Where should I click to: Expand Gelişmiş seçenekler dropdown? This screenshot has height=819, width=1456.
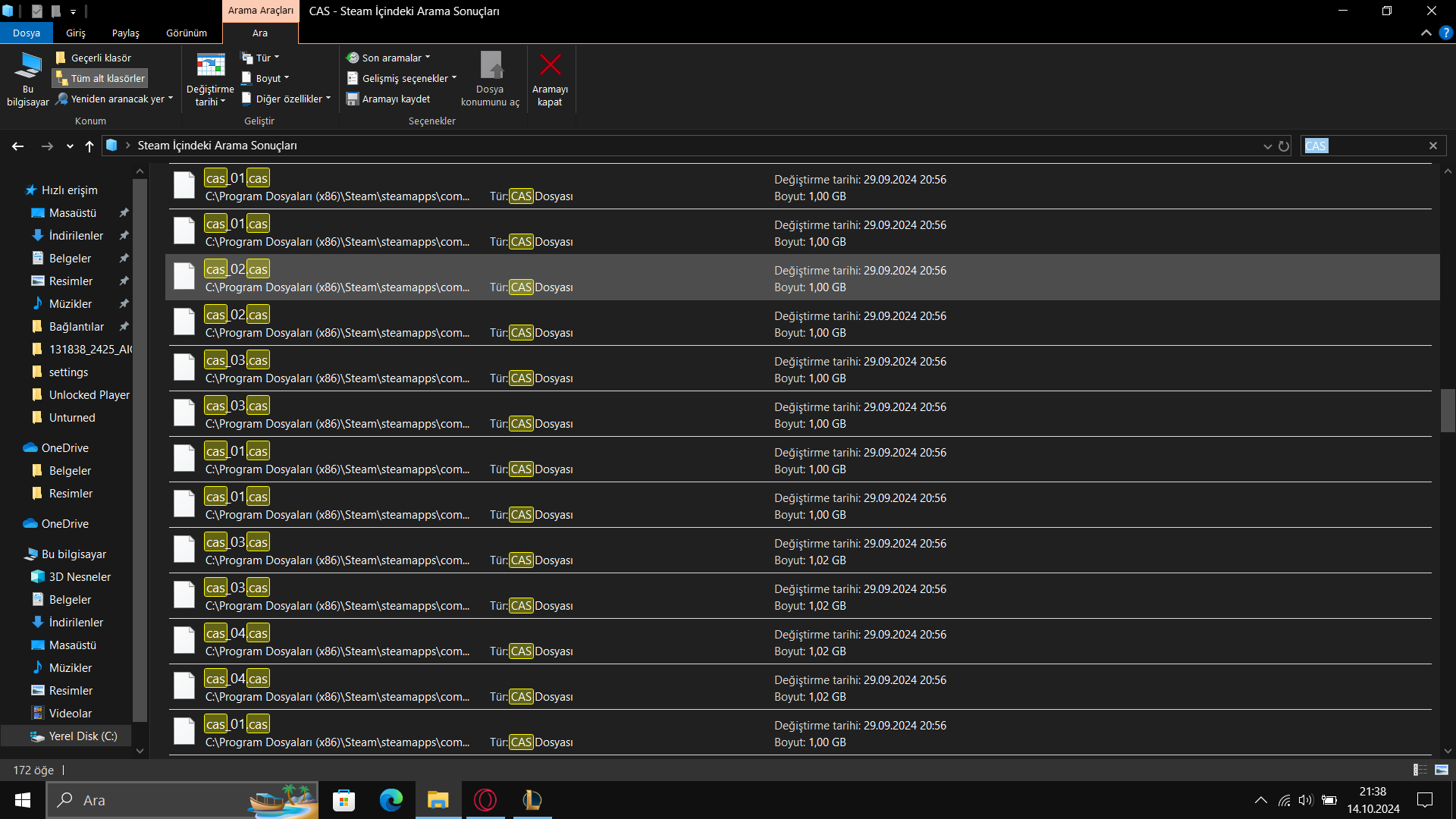click(x=403, y=79)
